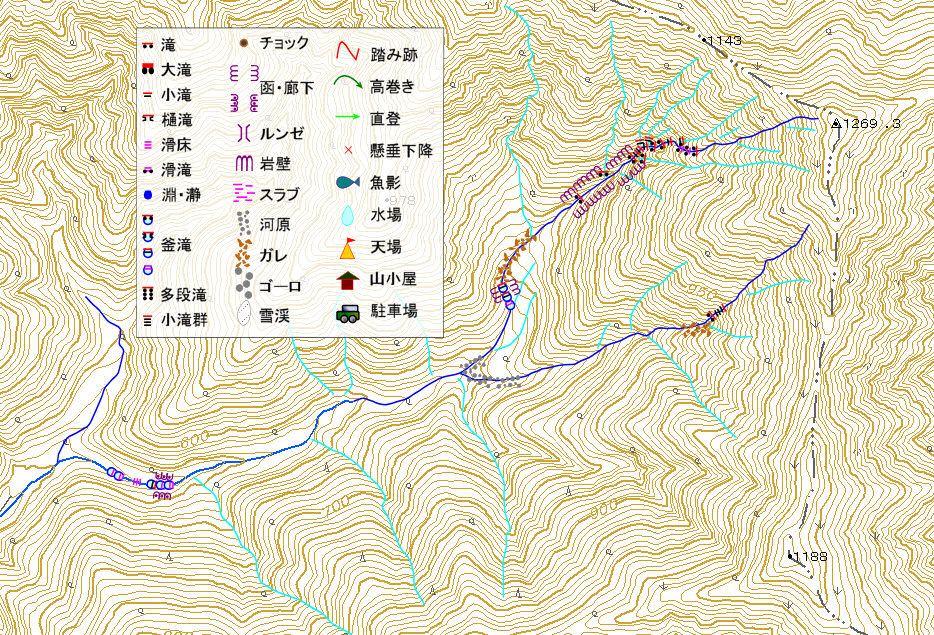Click the brown scree icon for ガレ

(243, 254)
